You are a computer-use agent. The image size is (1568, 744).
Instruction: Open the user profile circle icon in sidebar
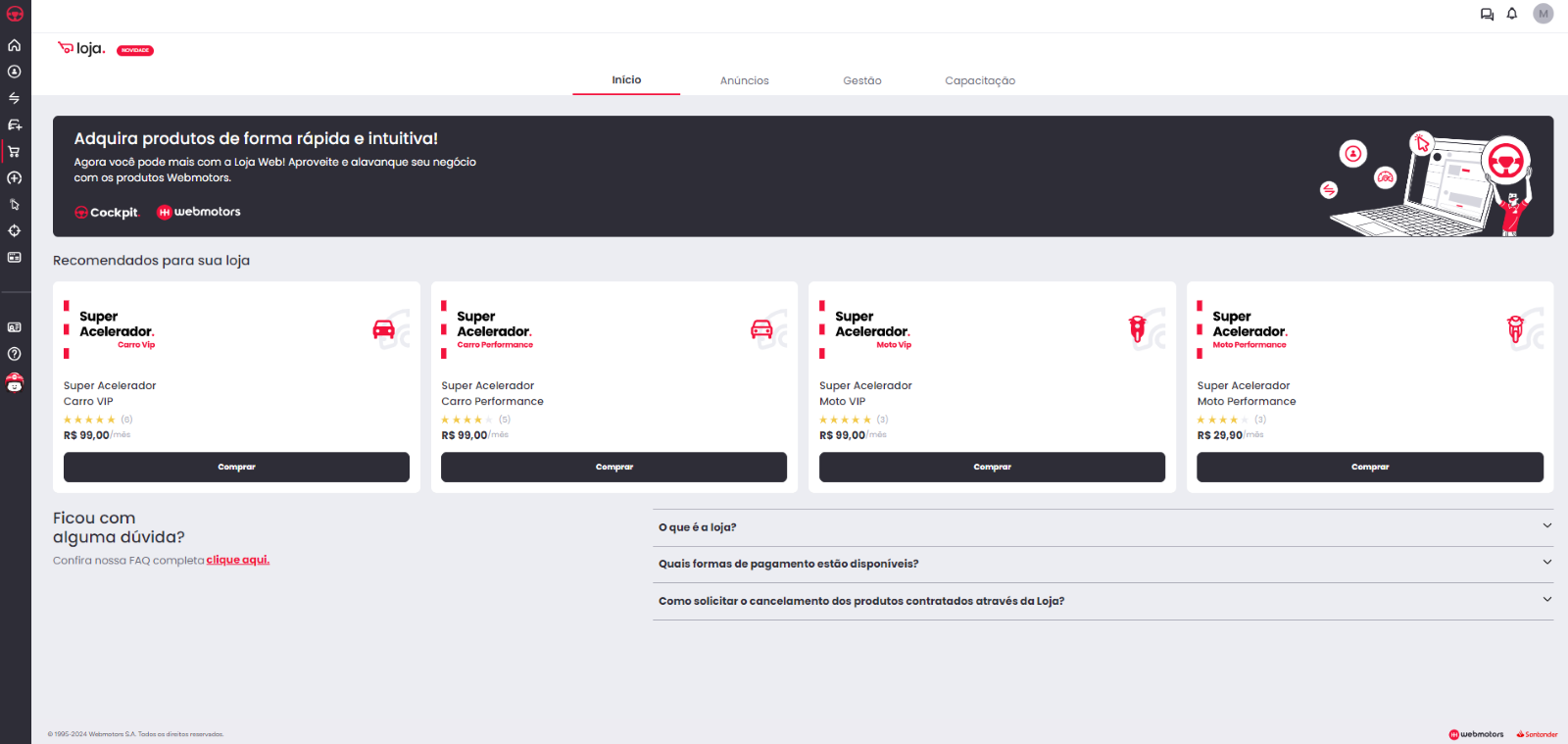[15, 72]
